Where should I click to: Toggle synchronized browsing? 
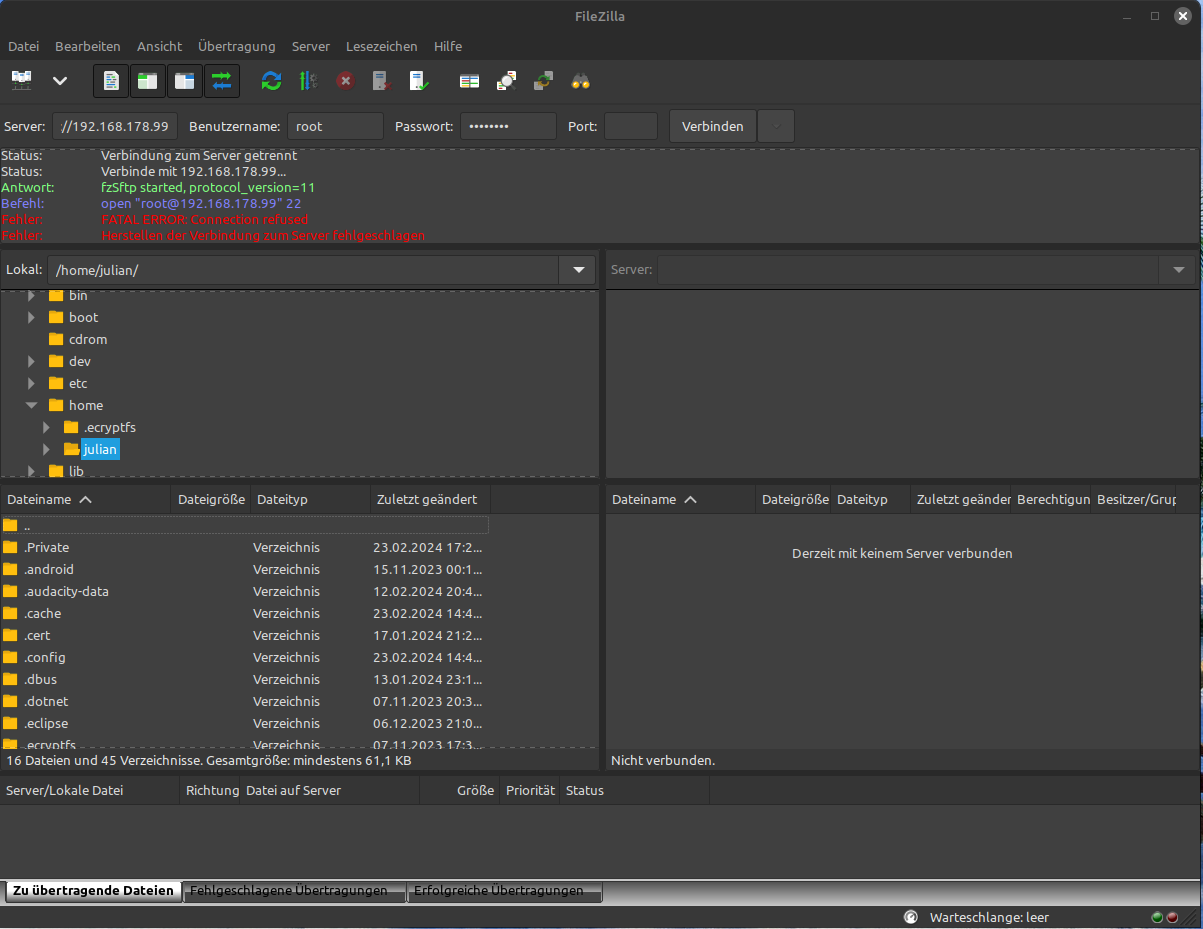[543, 81]
